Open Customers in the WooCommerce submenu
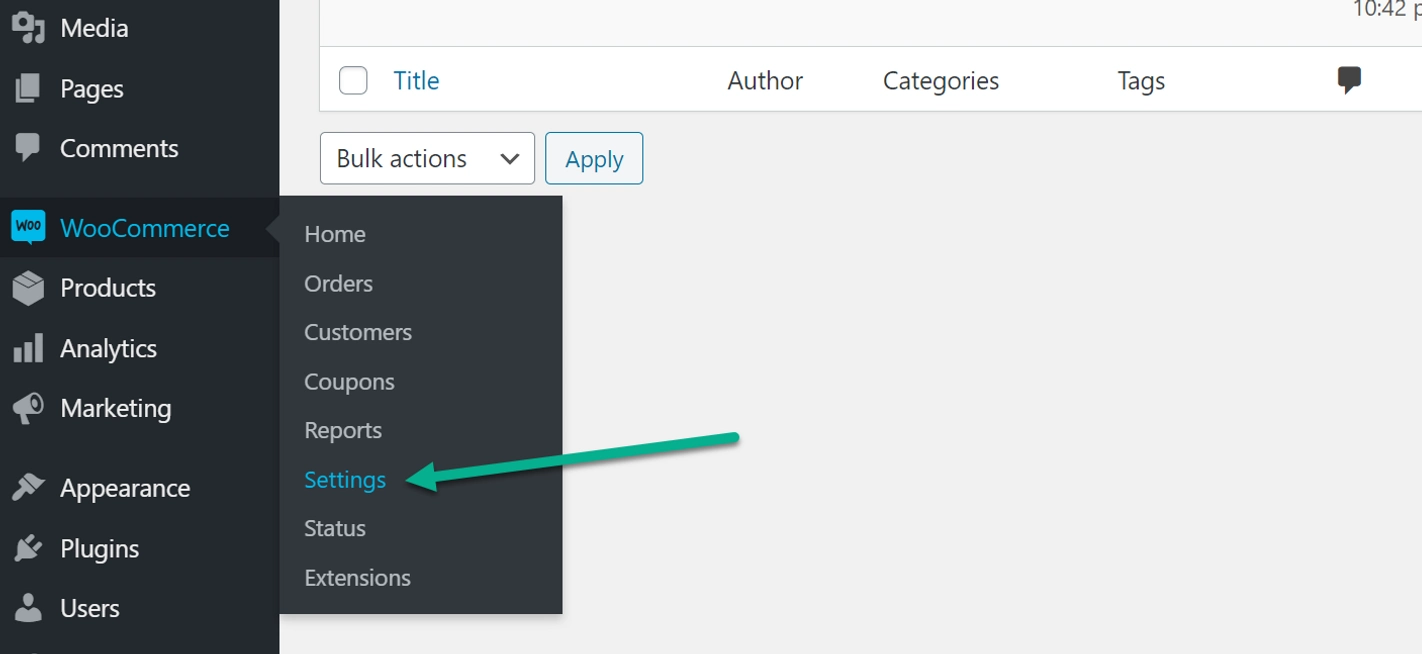The image size is (1422, 654). (x=358, y=332)
